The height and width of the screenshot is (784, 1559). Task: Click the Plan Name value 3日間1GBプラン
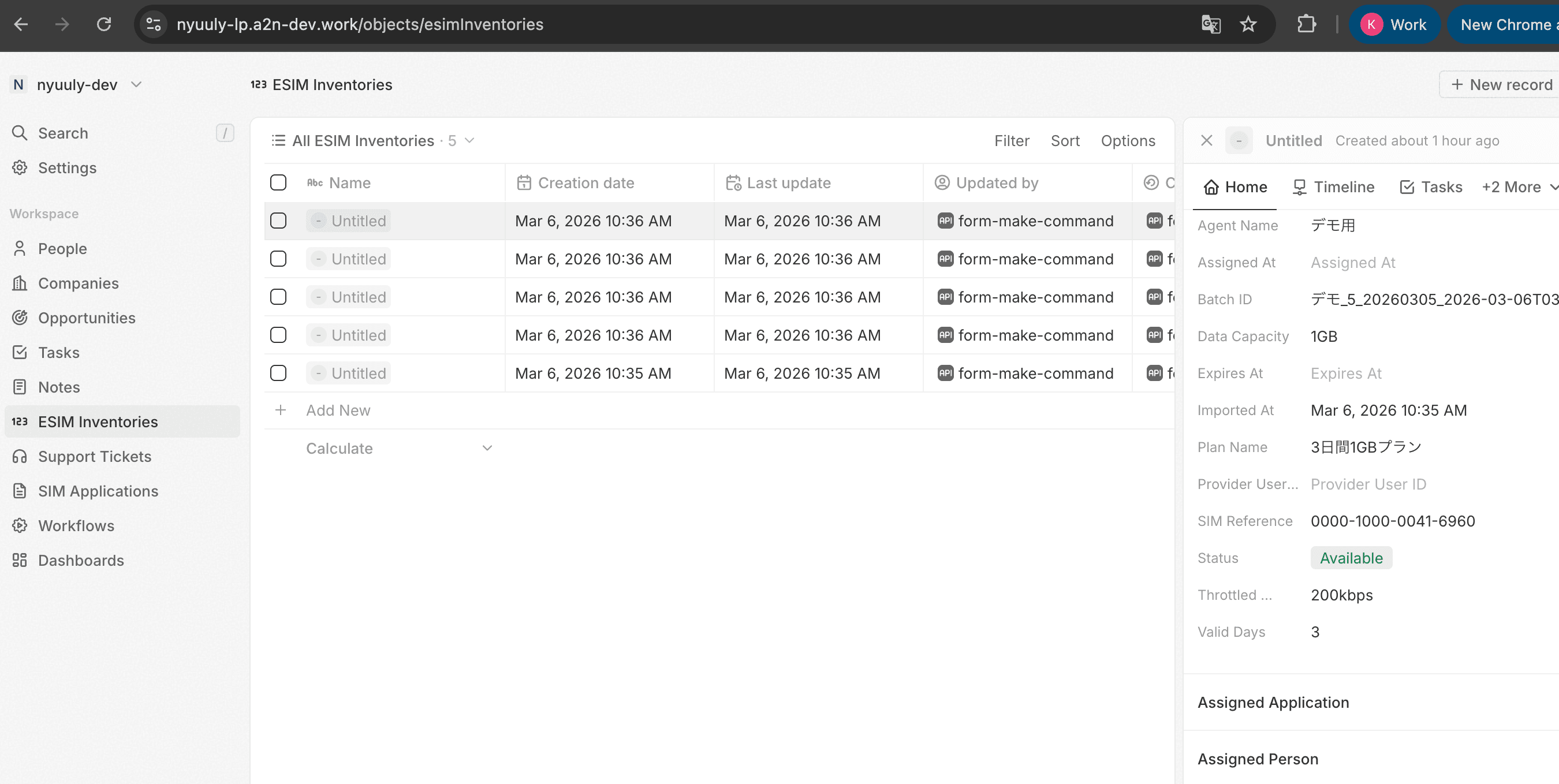point(1366,447)
